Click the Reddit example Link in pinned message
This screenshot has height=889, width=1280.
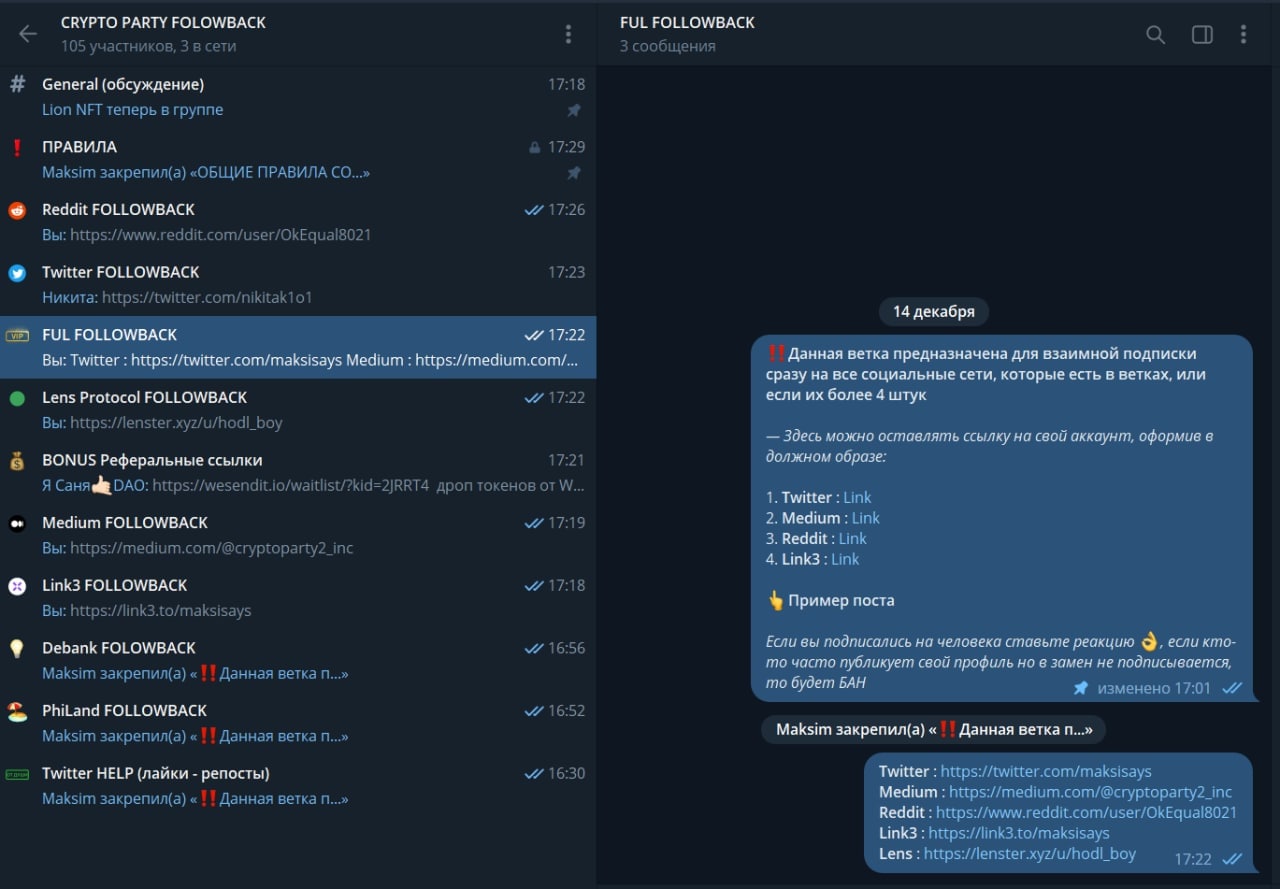point(853,539)
